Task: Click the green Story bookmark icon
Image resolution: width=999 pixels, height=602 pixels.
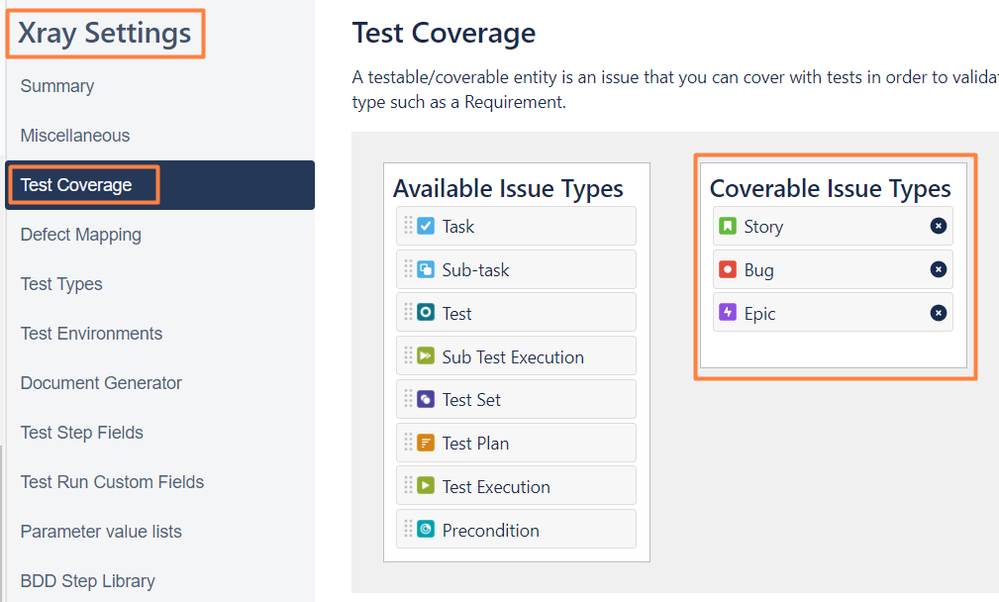Action: coord(728,226)
